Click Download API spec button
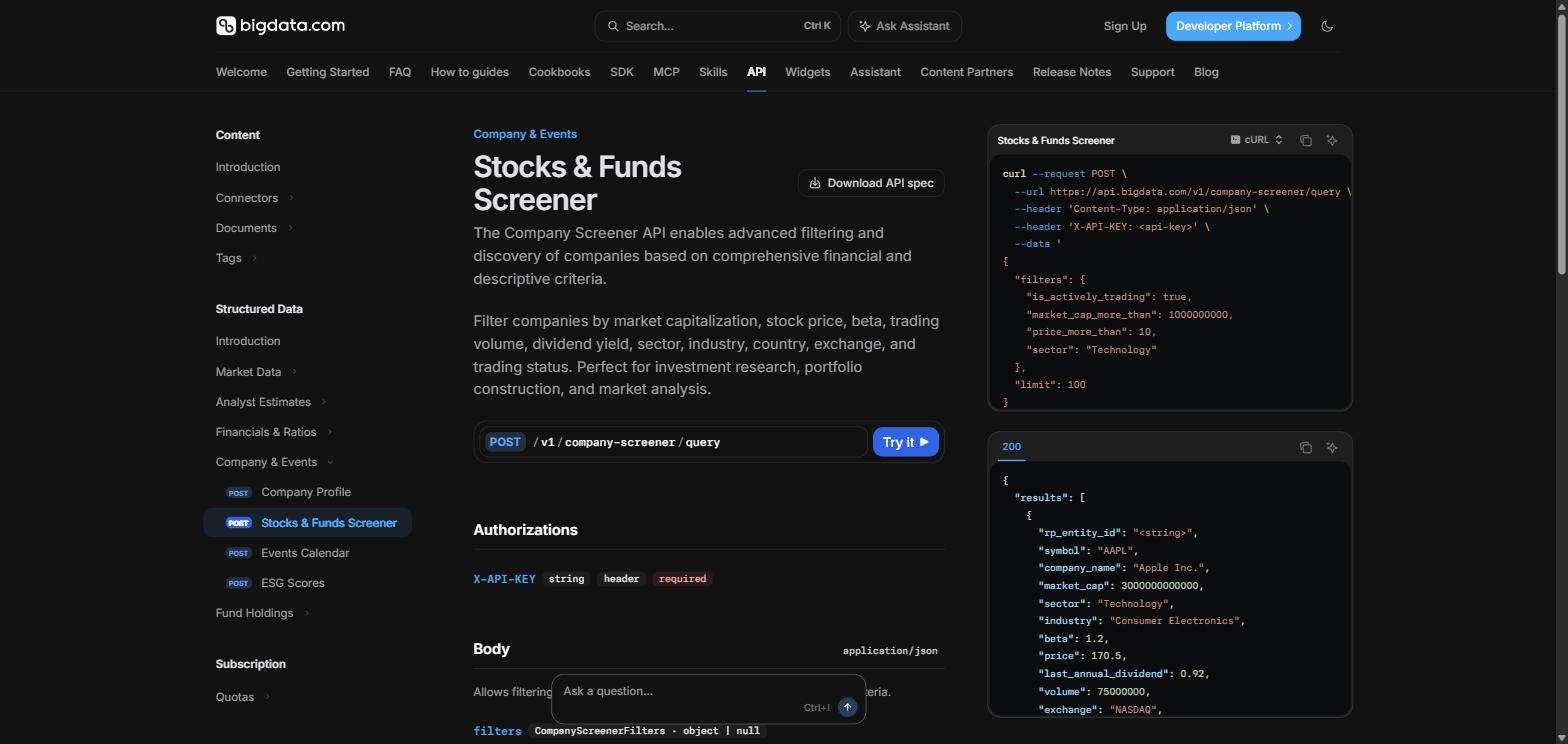This screenshot has width=1568, height=744. 871,183
